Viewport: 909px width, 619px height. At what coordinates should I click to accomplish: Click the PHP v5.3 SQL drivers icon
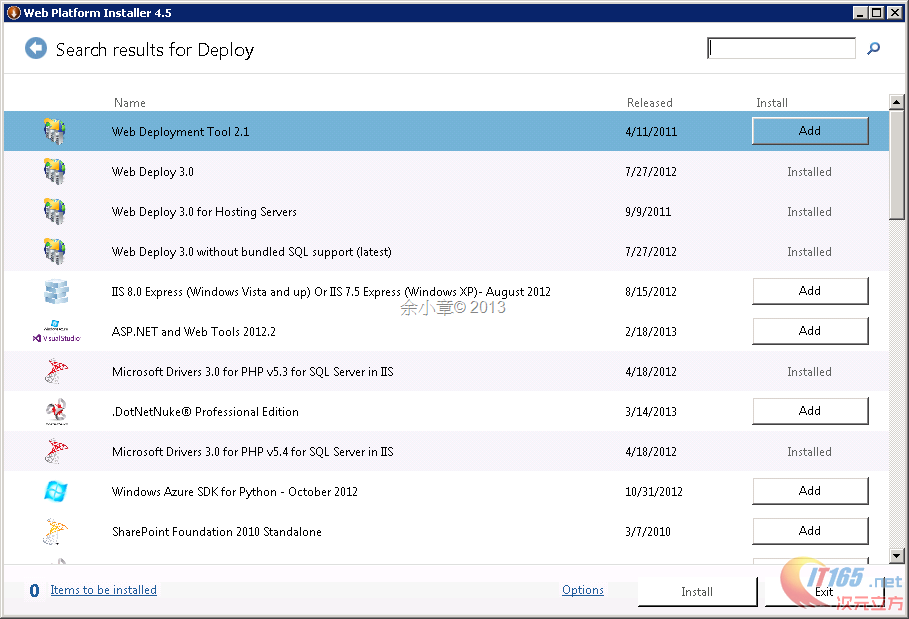tap(56, 371)
